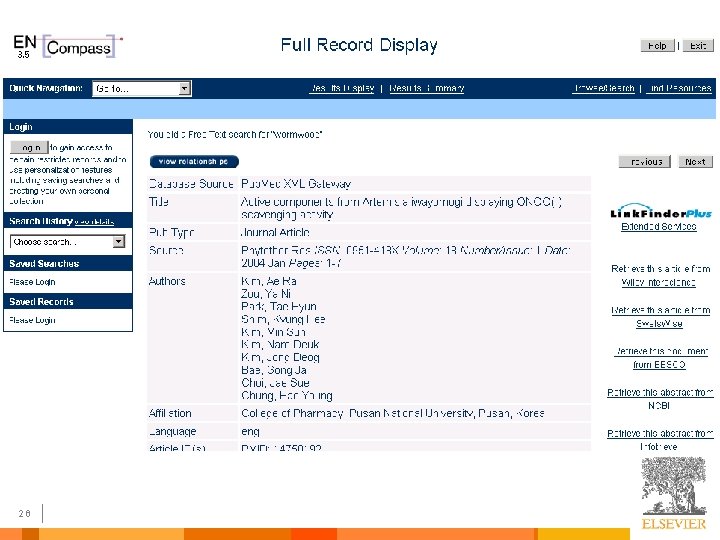Click the College of Pharmacy affiliation text
This screenshot has height=540, width=720.
coord(393,413)
